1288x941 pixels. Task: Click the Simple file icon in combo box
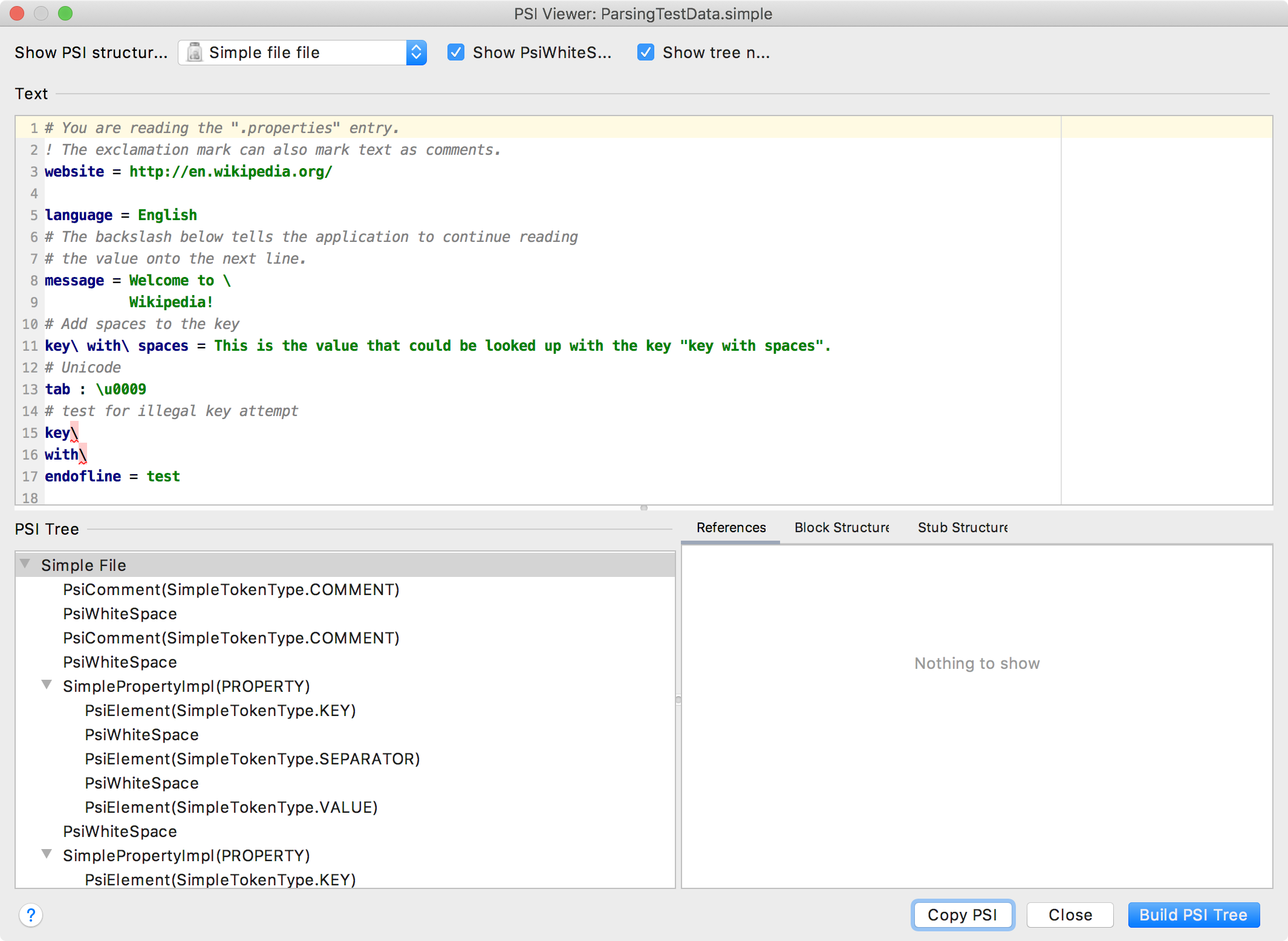click(x=194, y=53)
